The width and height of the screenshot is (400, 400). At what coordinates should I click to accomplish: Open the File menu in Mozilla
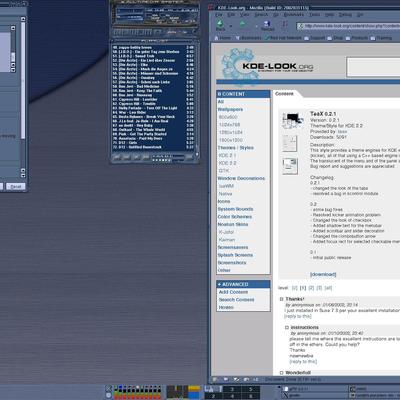(219, 15)
